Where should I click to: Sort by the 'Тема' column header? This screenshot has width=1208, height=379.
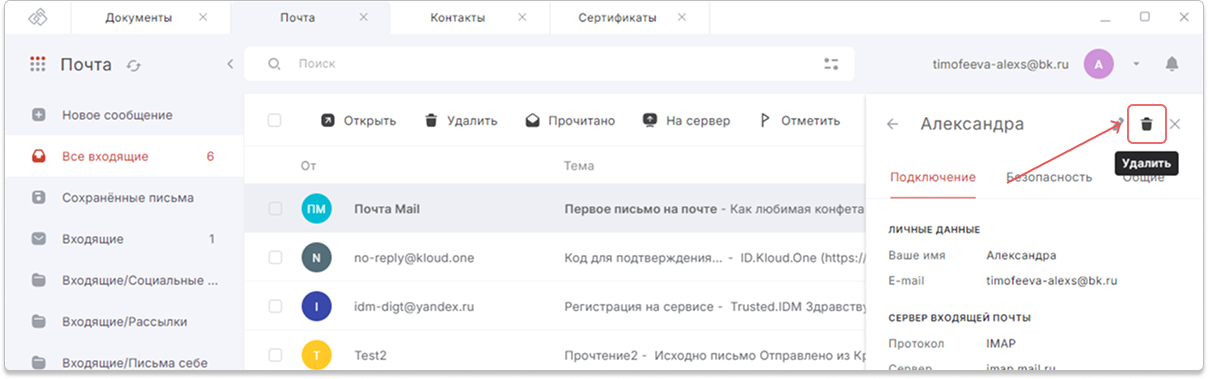[x=579, y=166]
